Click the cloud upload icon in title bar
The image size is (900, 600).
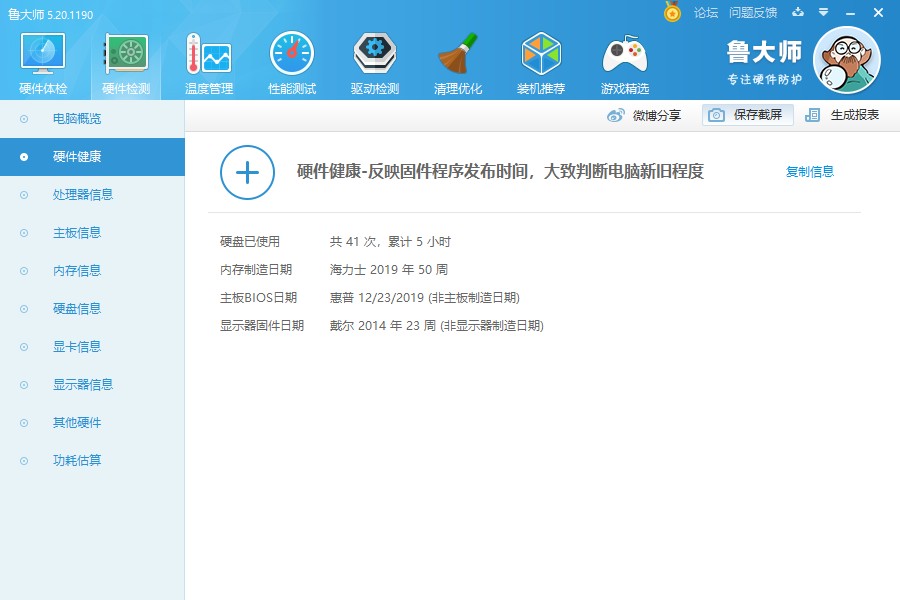point(795,13)
